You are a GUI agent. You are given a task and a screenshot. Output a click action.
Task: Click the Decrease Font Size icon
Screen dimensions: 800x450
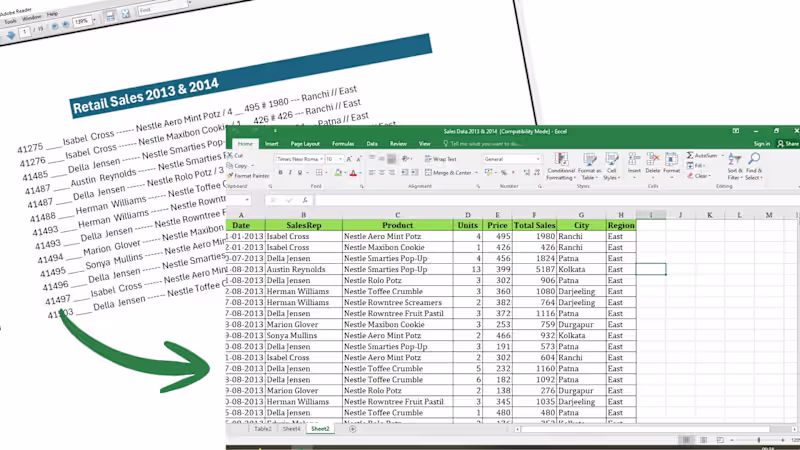[358, 159]
